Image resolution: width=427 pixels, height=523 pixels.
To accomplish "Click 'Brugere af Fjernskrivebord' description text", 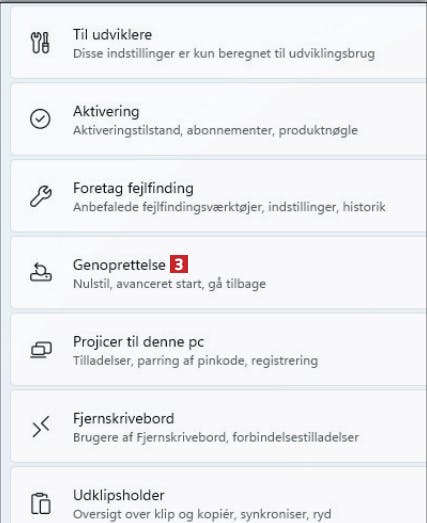I will (149, 437).
